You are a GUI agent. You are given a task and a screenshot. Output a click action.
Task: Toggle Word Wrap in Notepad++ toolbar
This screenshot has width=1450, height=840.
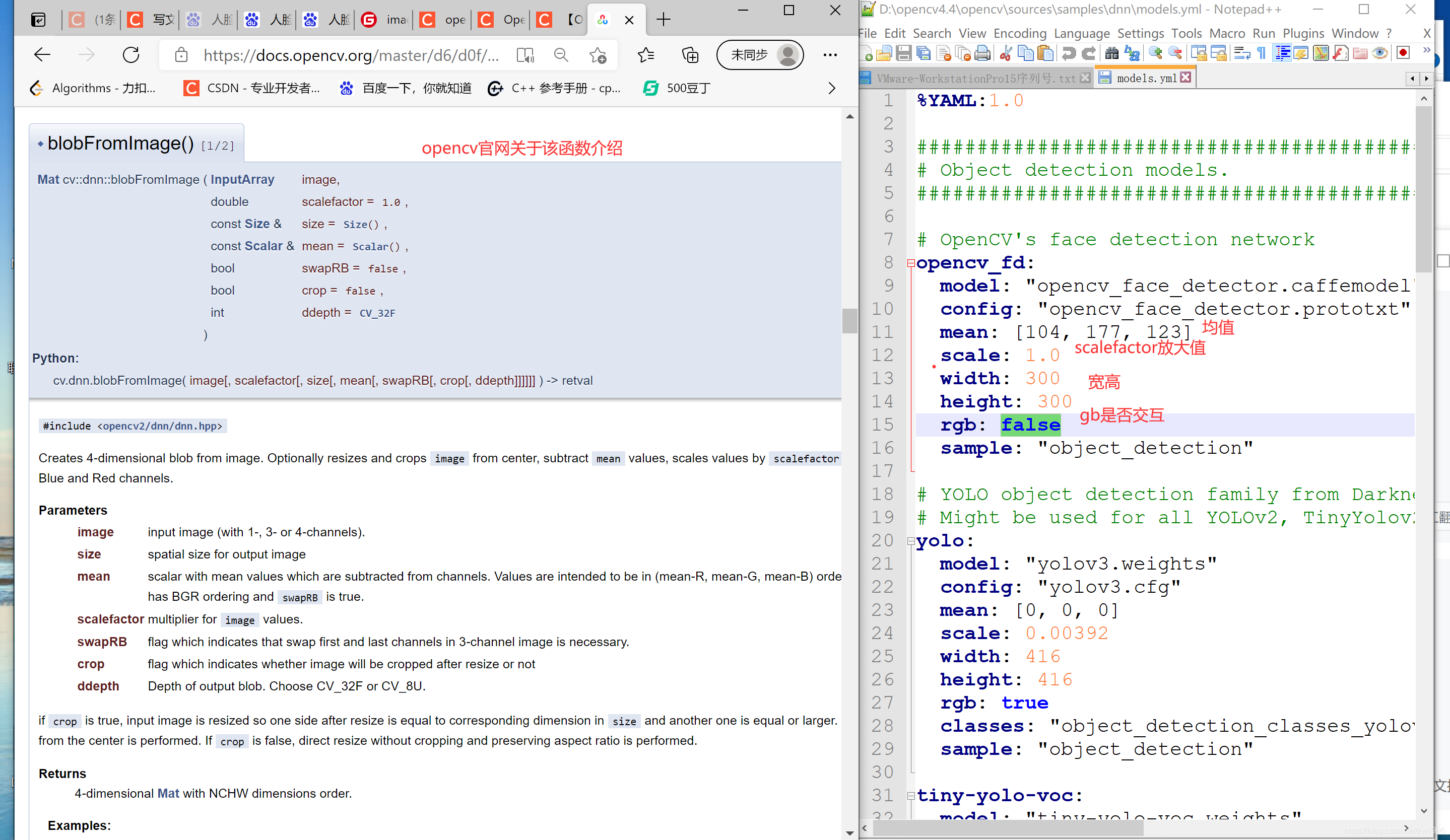(1242, 53)
